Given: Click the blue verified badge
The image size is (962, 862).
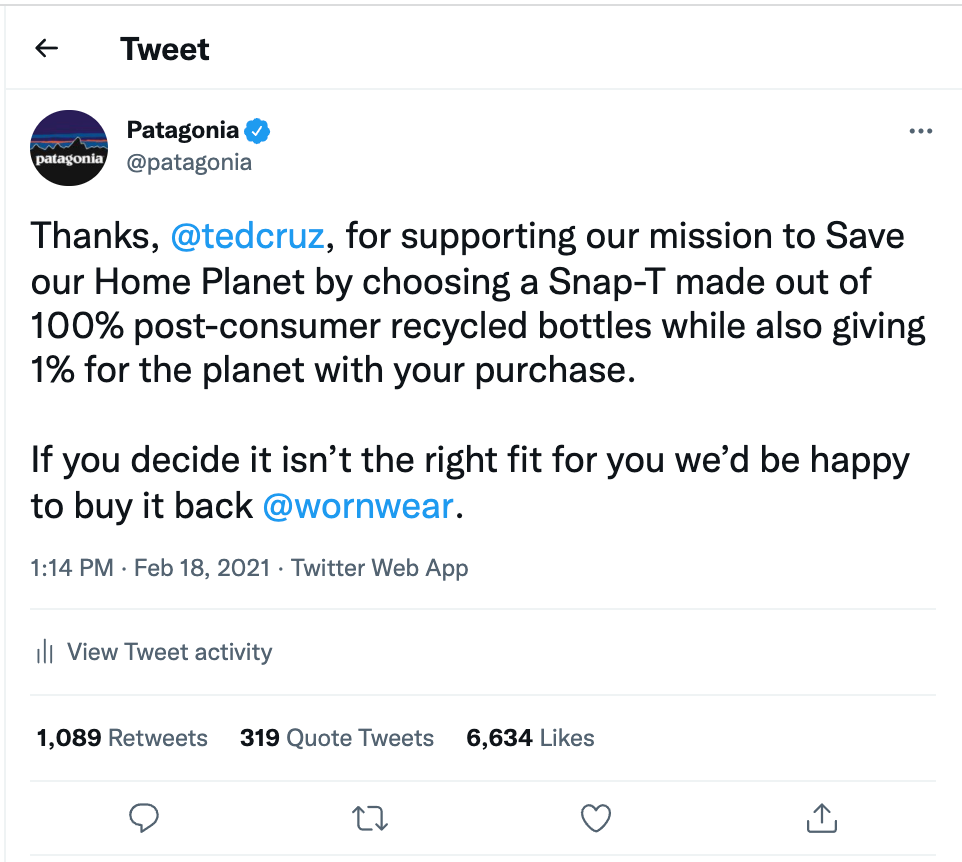Looking at the screenshot, I should [x=259, y=130].
